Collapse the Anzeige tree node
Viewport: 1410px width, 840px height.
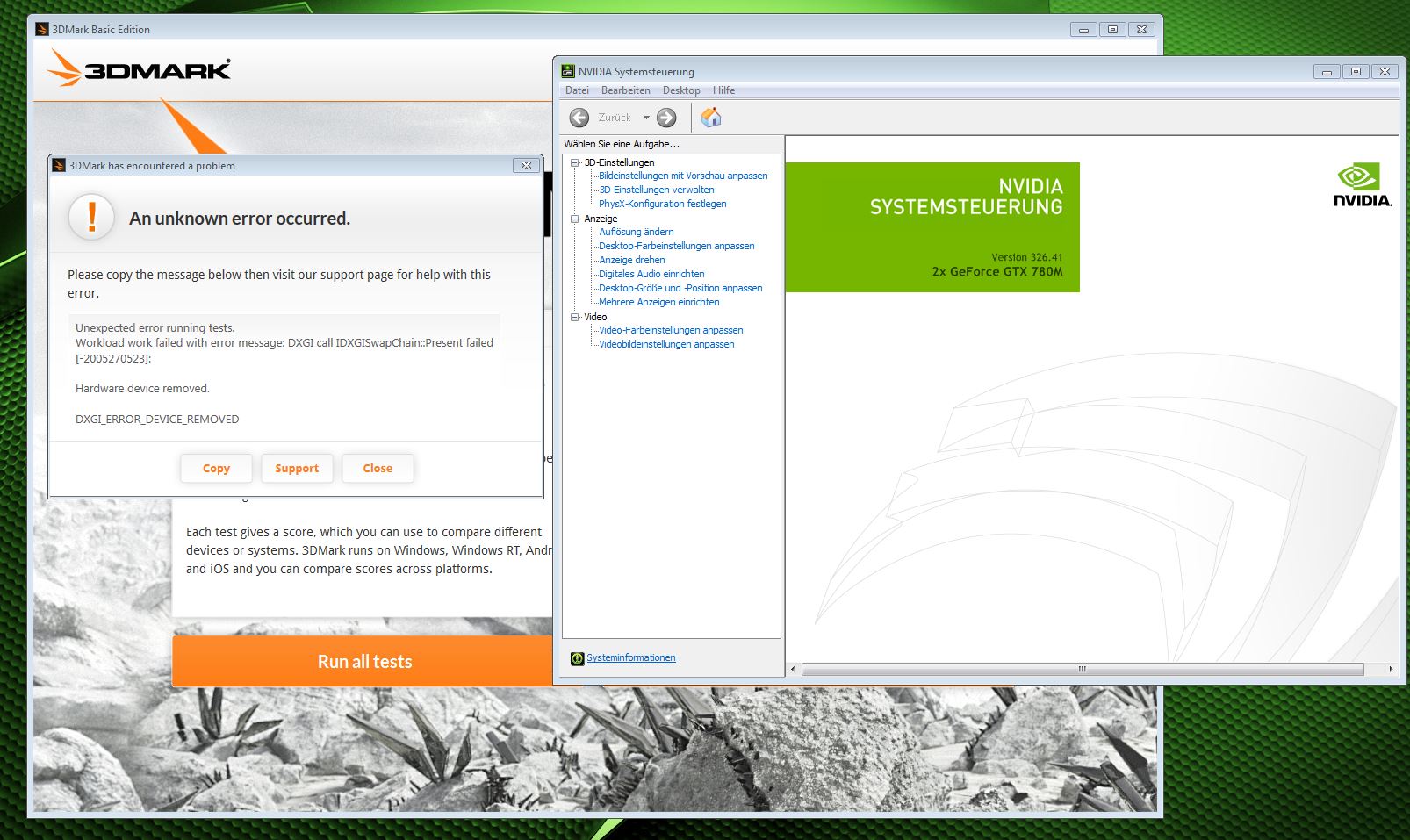[x=575, y=219]
